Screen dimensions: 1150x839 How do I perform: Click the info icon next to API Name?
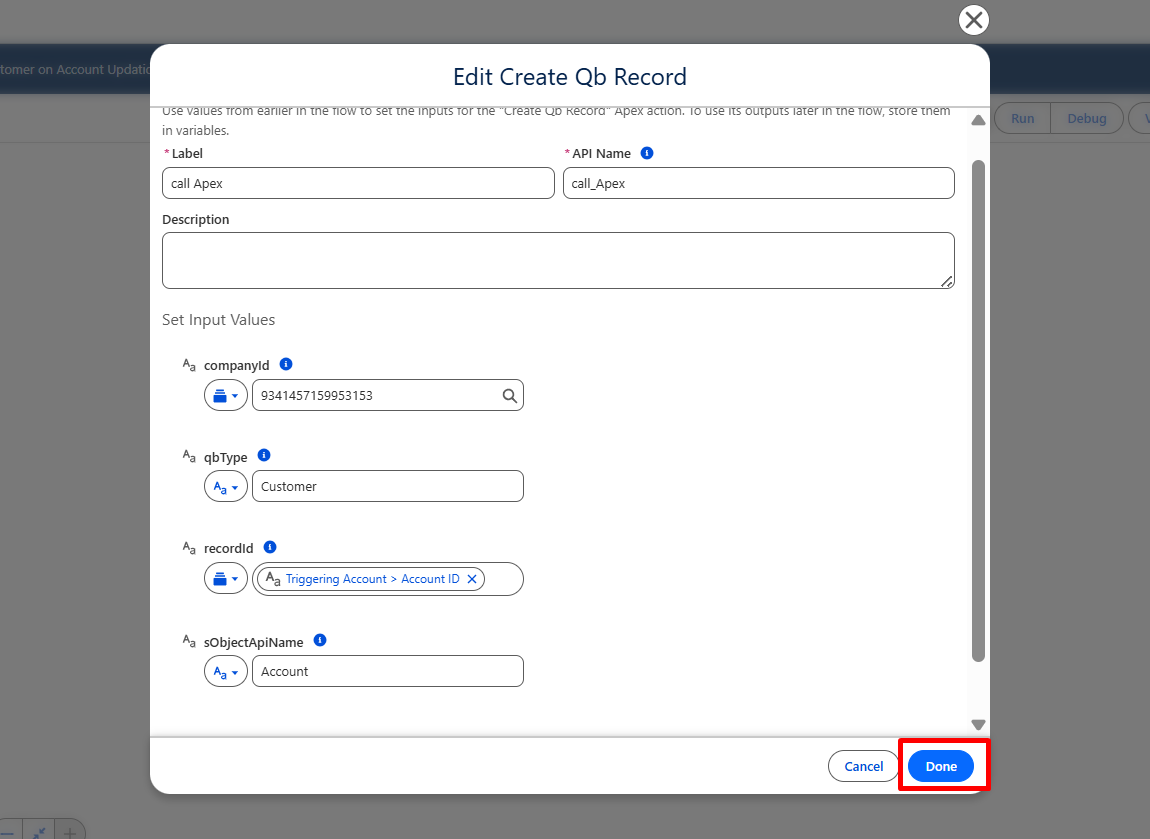(647, 153)
